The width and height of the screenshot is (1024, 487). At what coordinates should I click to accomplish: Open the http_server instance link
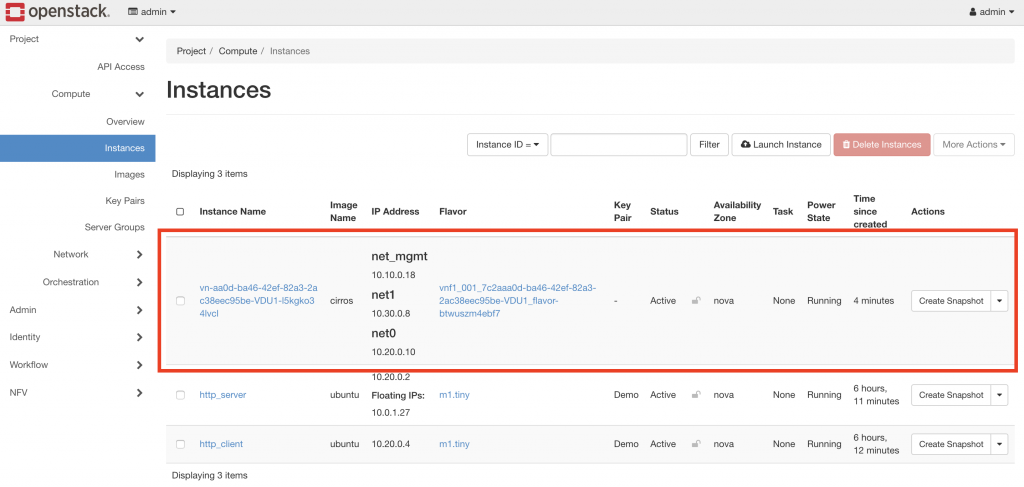click(x=222, y=395)
